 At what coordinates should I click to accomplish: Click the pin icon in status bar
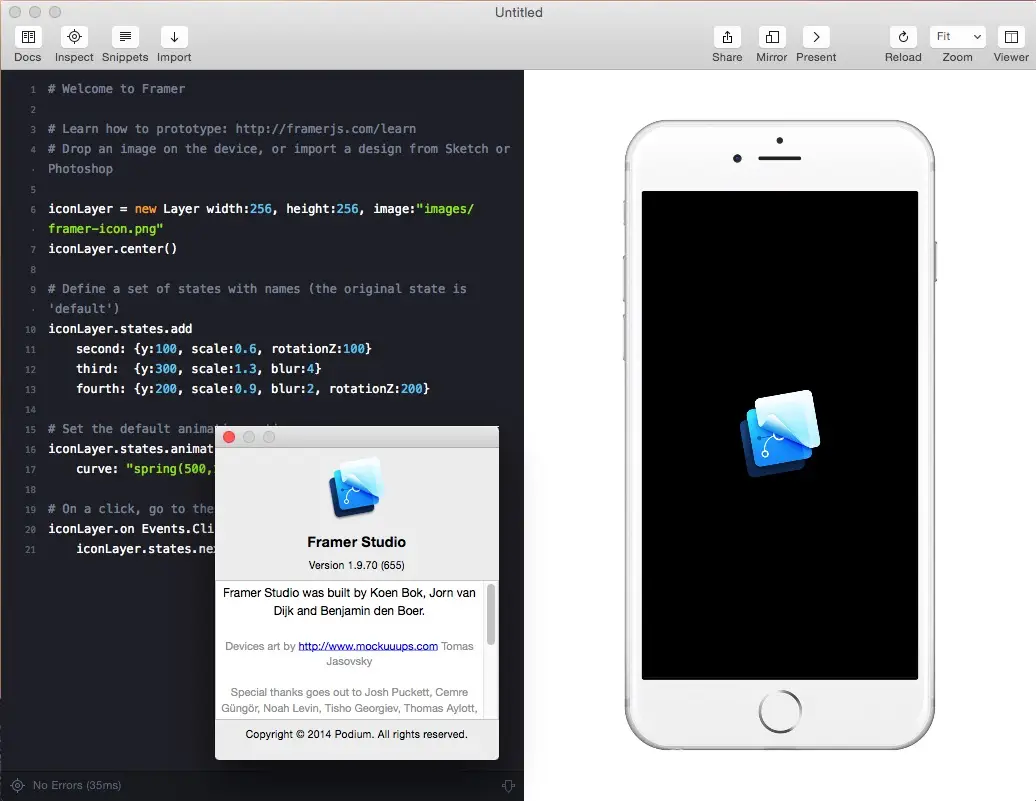507,785
